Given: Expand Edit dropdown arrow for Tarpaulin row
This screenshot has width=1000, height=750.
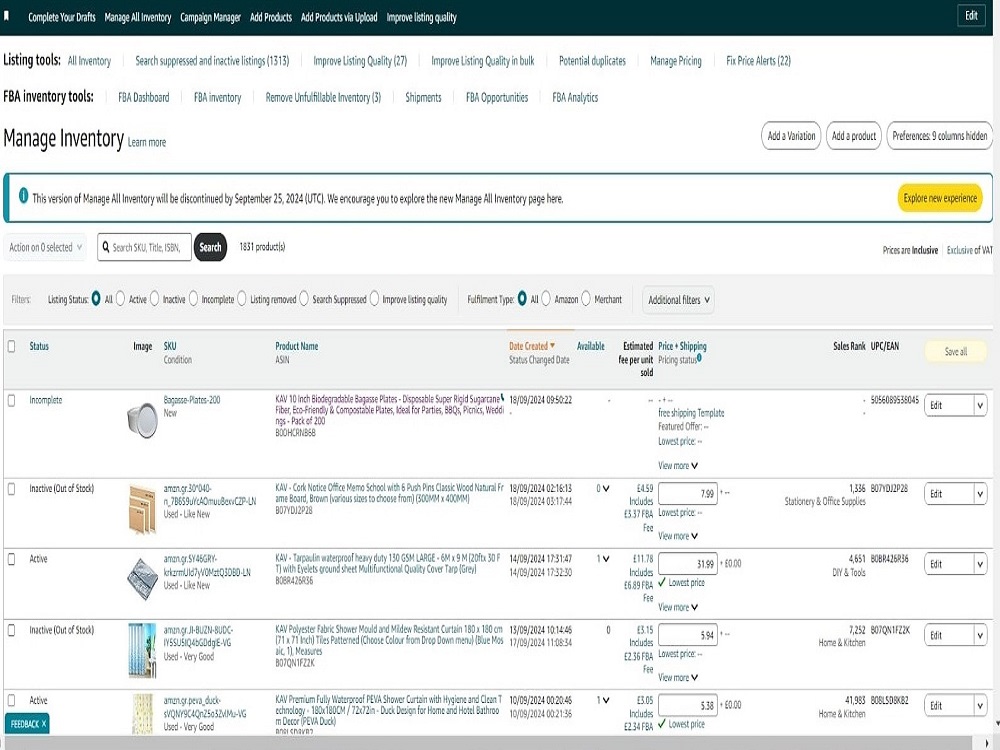Looking at the screenshot, I should pos(980,564).
